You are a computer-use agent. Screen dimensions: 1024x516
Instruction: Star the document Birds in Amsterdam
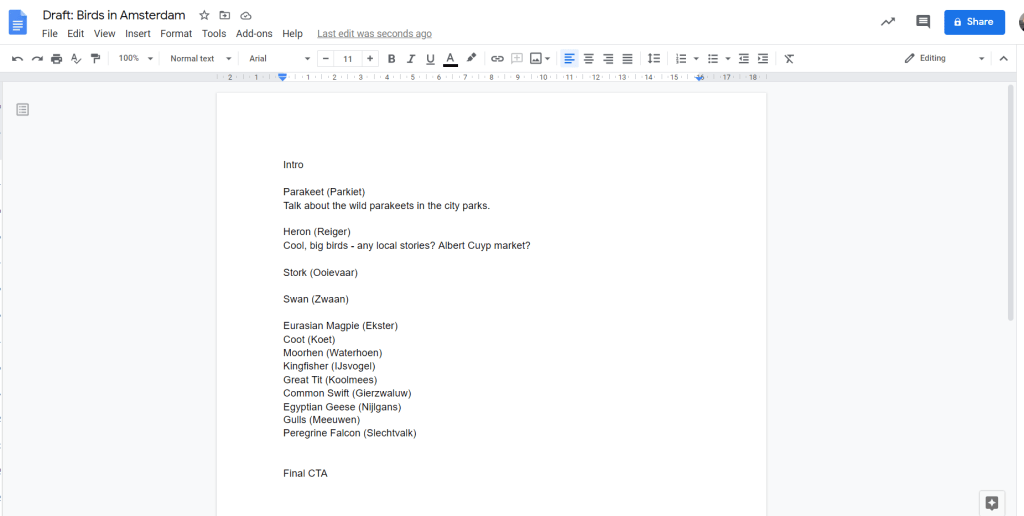[x=204, y=16]
